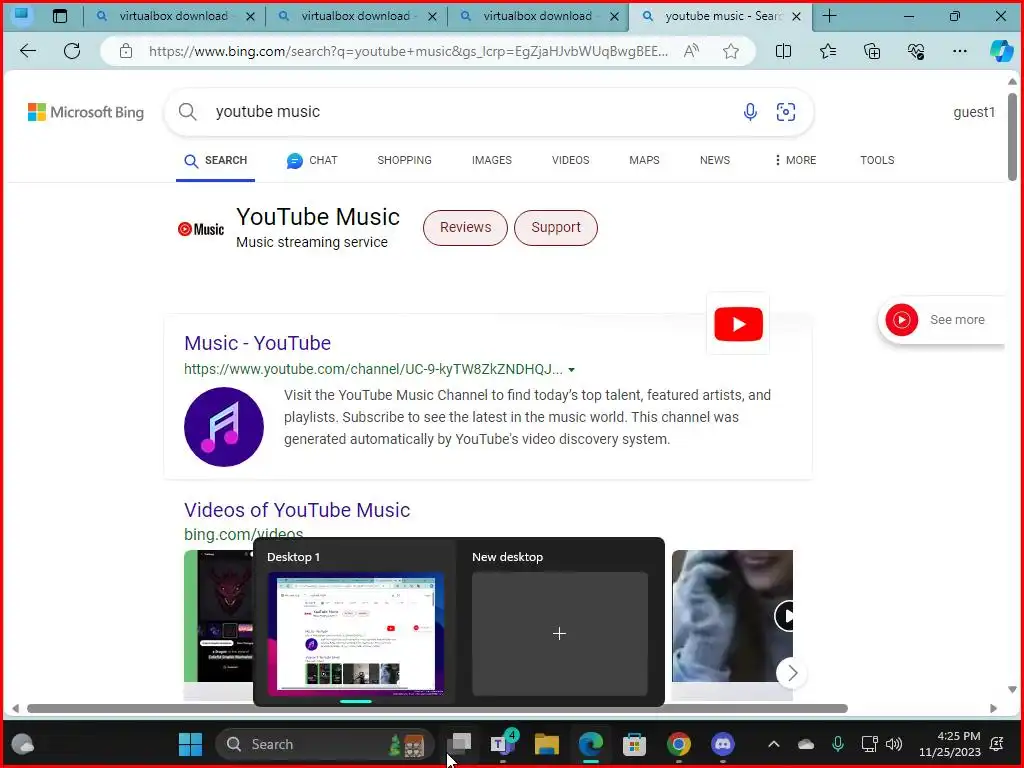Switch to first virtualbox download tab
The height and width of the screenshot is (768, 1024).
click(x=172, y=16)
